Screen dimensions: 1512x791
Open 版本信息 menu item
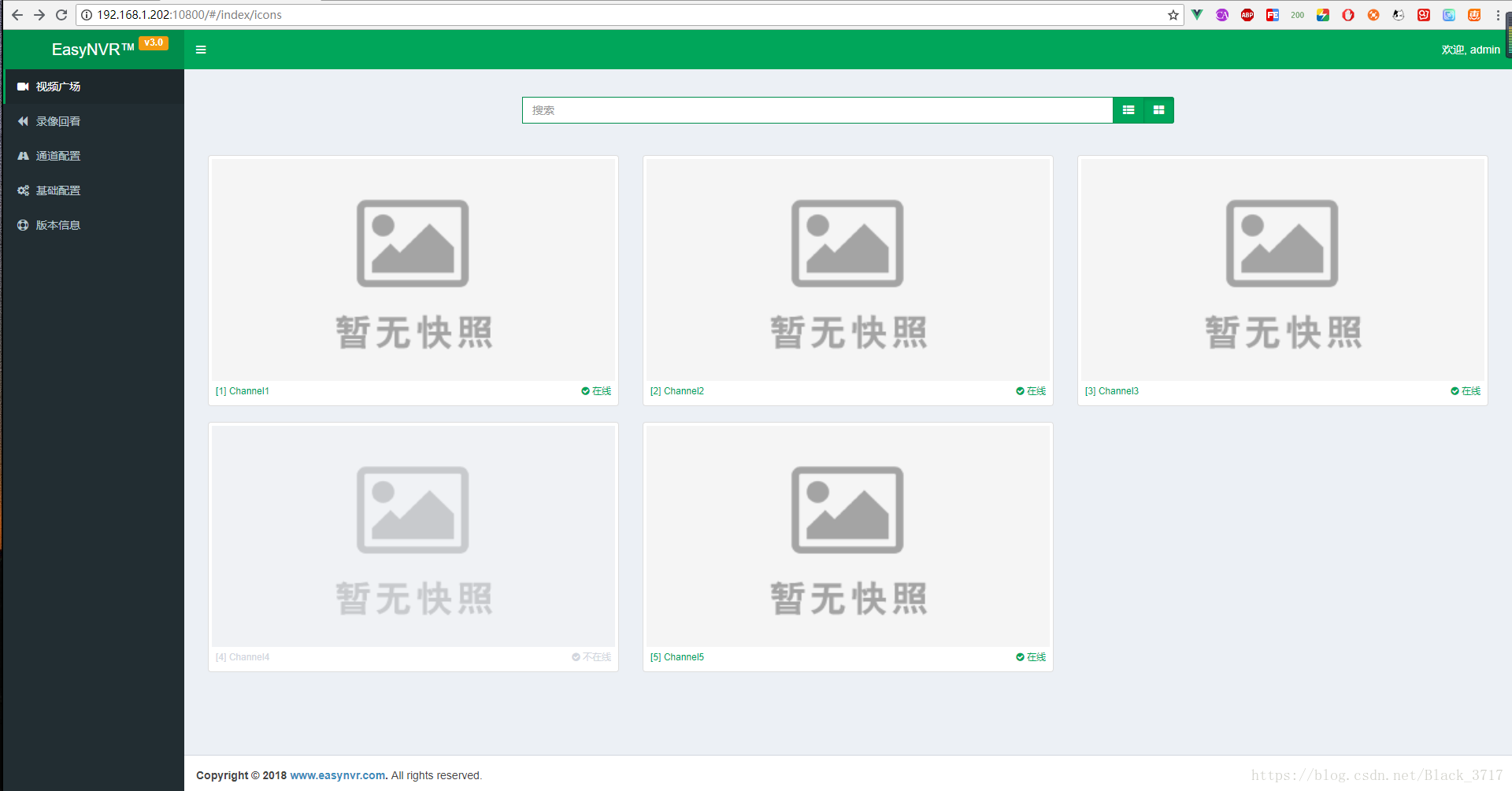click(x=94, y=225)
